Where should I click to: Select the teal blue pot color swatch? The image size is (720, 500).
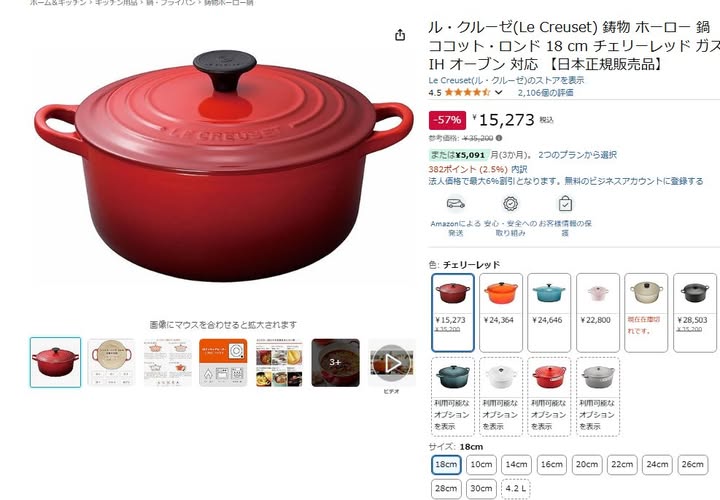coord(549,313)
